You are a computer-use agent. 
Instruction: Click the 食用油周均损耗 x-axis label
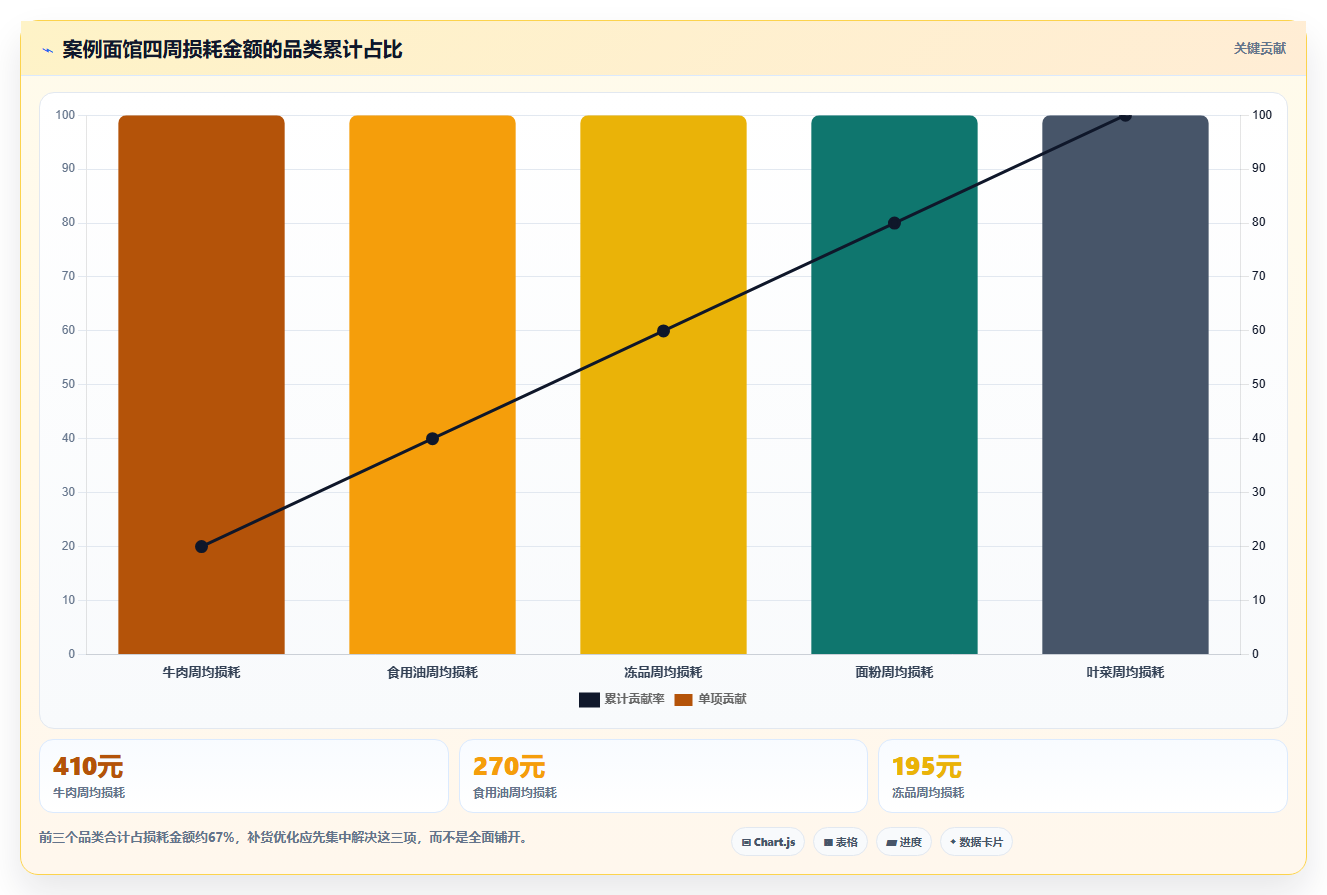tap(432, 672)
